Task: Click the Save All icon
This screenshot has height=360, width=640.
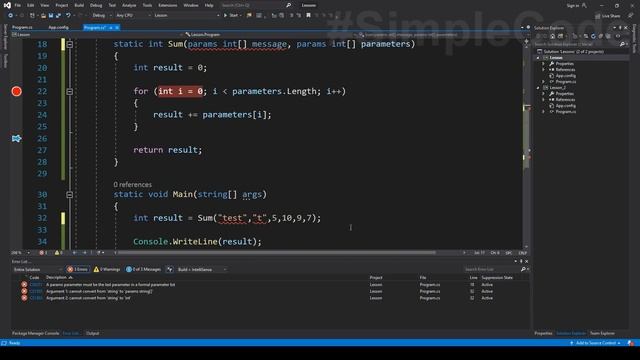Action: (58, 15)
